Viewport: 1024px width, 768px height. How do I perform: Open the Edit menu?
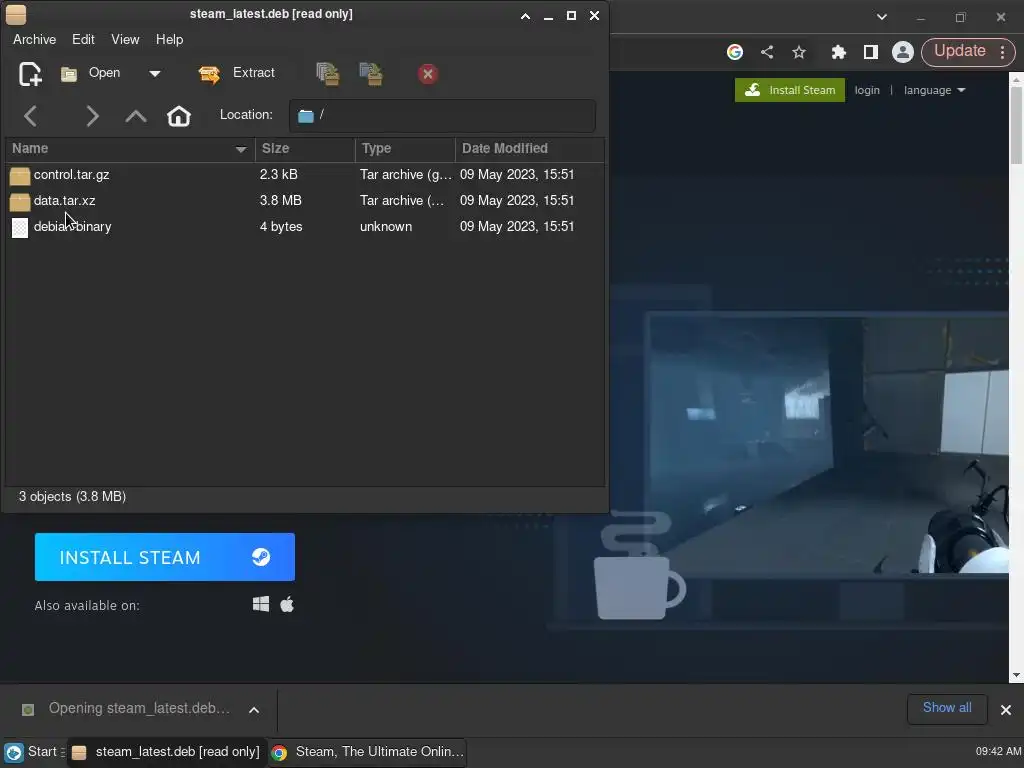(x=83, y=40)
